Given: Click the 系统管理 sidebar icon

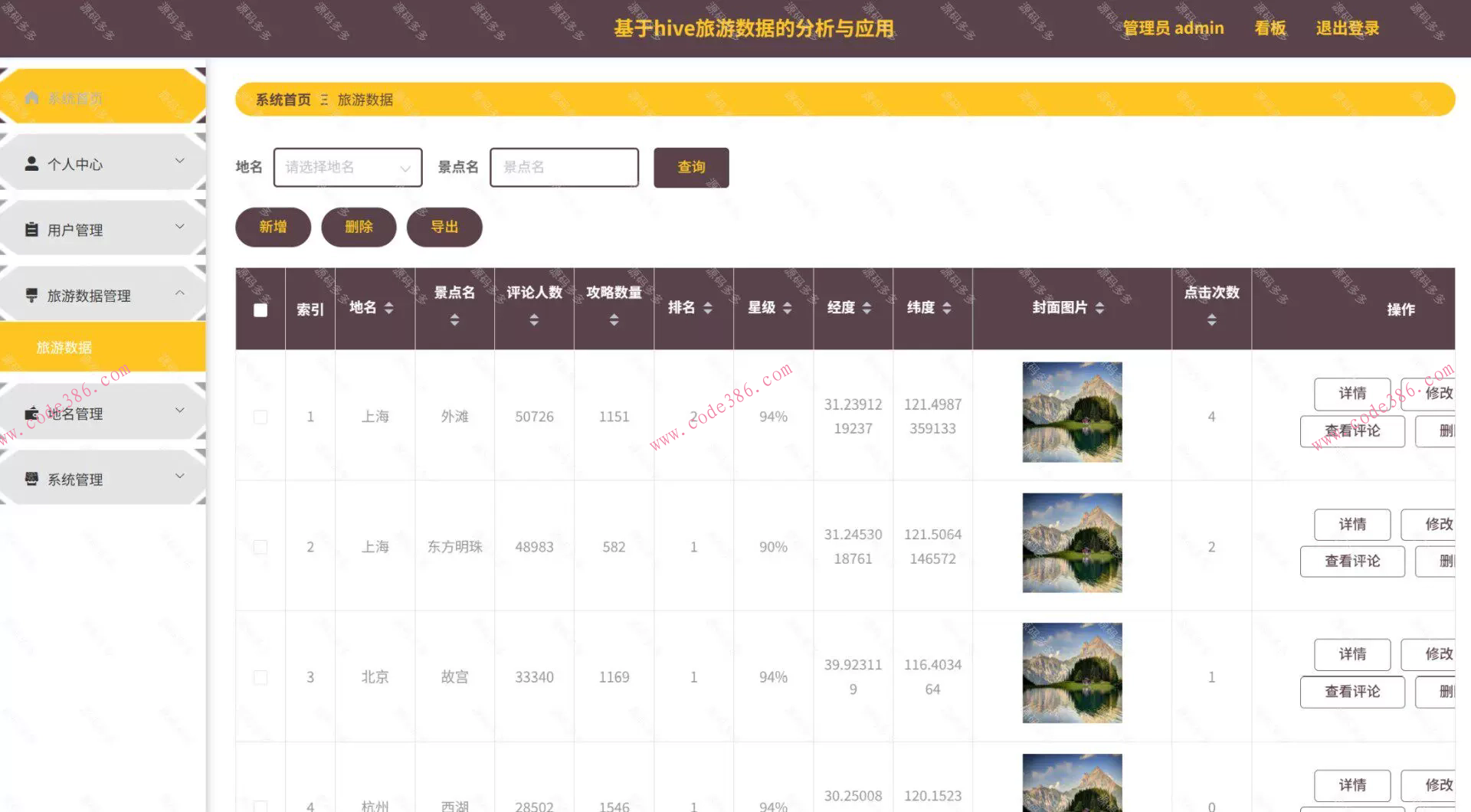Looking at the screenshot, I should coord(31,478).
